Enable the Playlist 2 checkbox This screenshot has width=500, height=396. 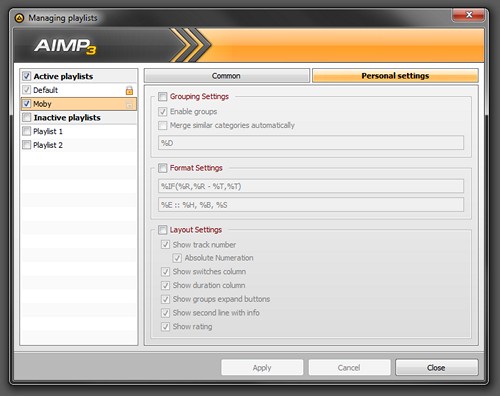(x=27, y=145)
